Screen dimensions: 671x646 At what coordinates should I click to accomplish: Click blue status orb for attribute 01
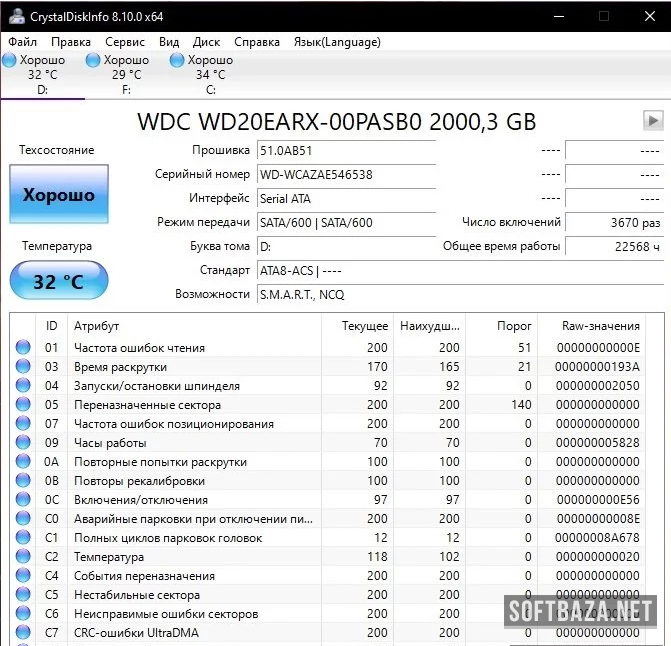23,348
